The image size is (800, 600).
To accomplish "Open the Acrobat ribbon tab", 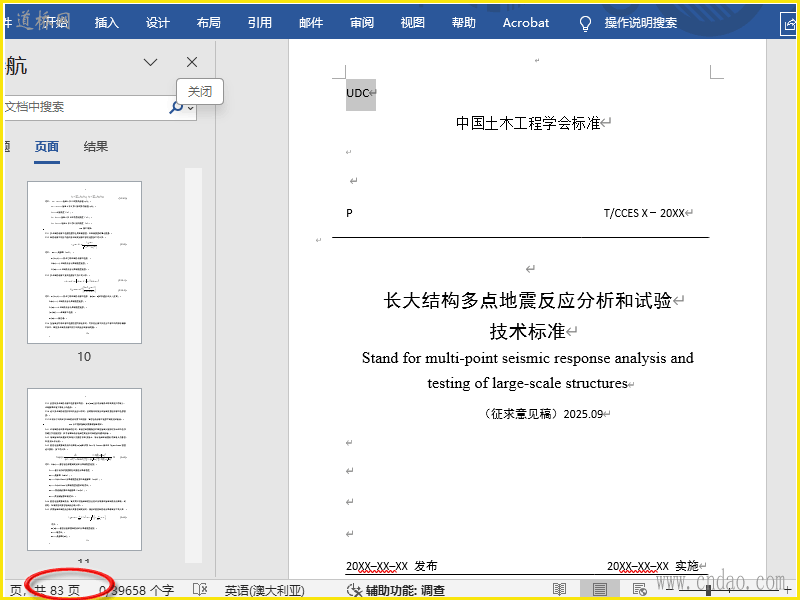I will 526,23.
